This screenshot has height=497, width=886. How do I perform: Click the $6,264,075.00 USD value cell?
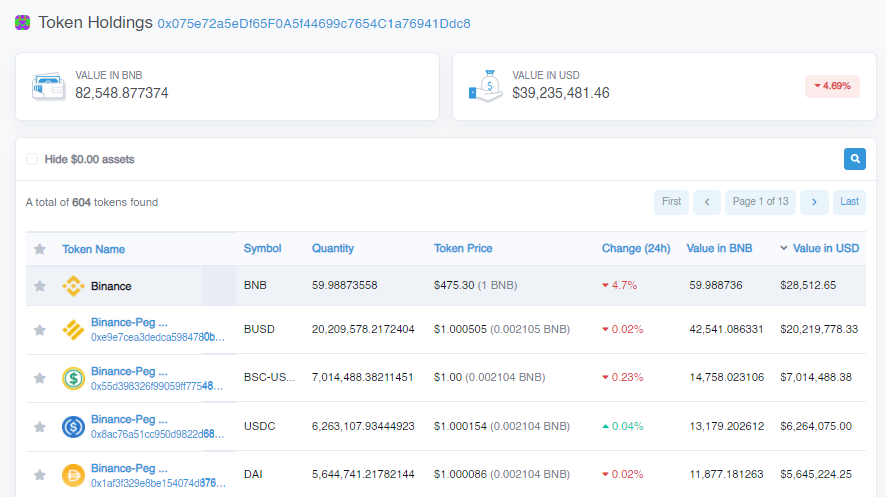pyautogui.click(x=815, y=426)
